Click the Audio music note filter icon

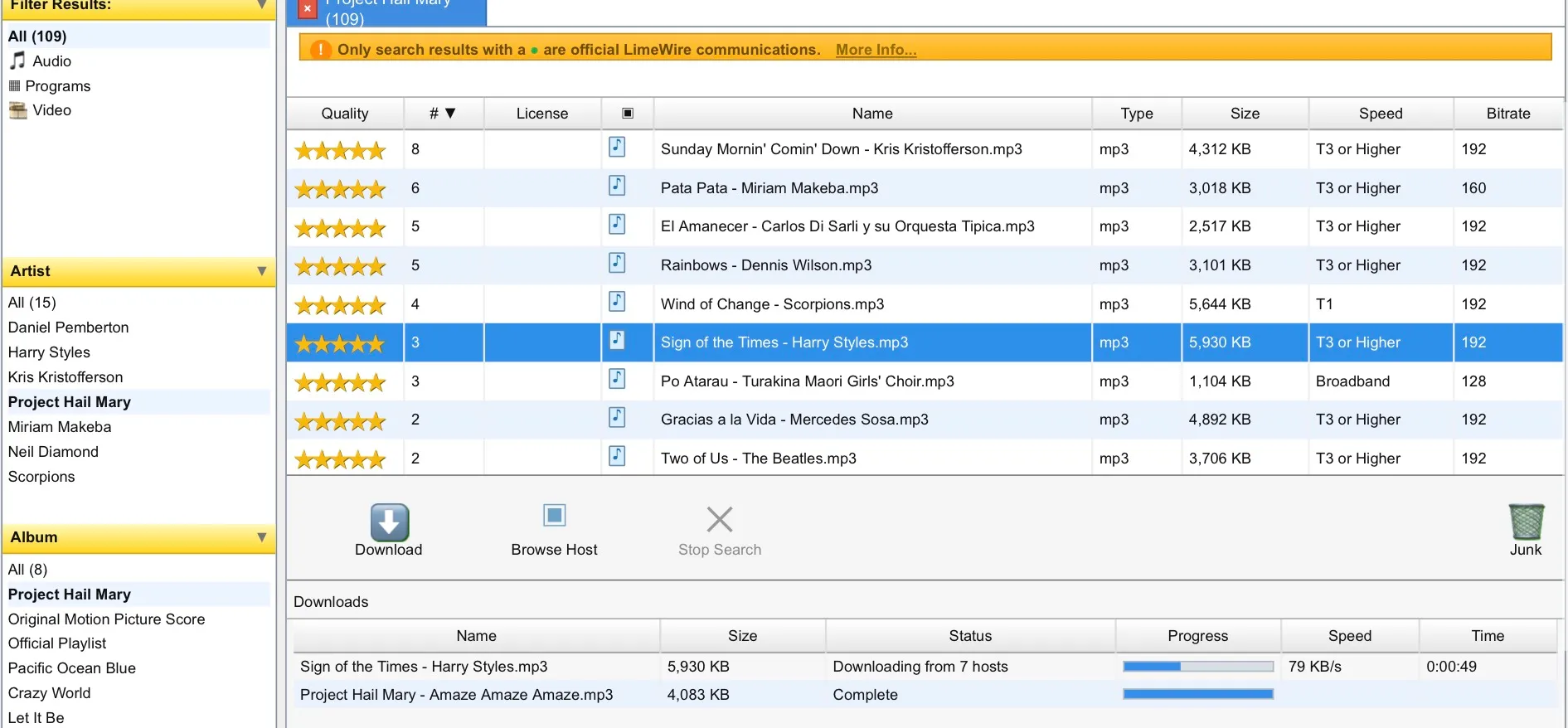pyautogui.click(x=17, y=61)
